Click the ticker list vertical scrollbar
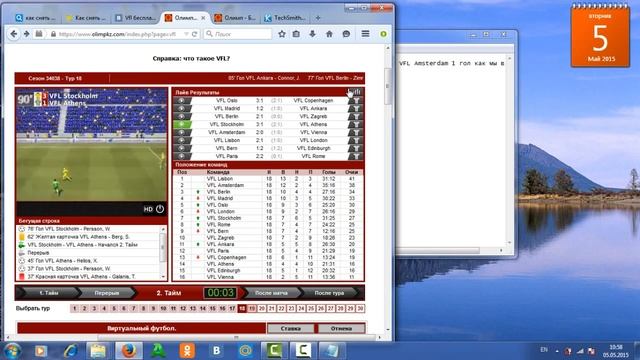The width and height of the screenshot is (640, 360). [x=163, y=253]
